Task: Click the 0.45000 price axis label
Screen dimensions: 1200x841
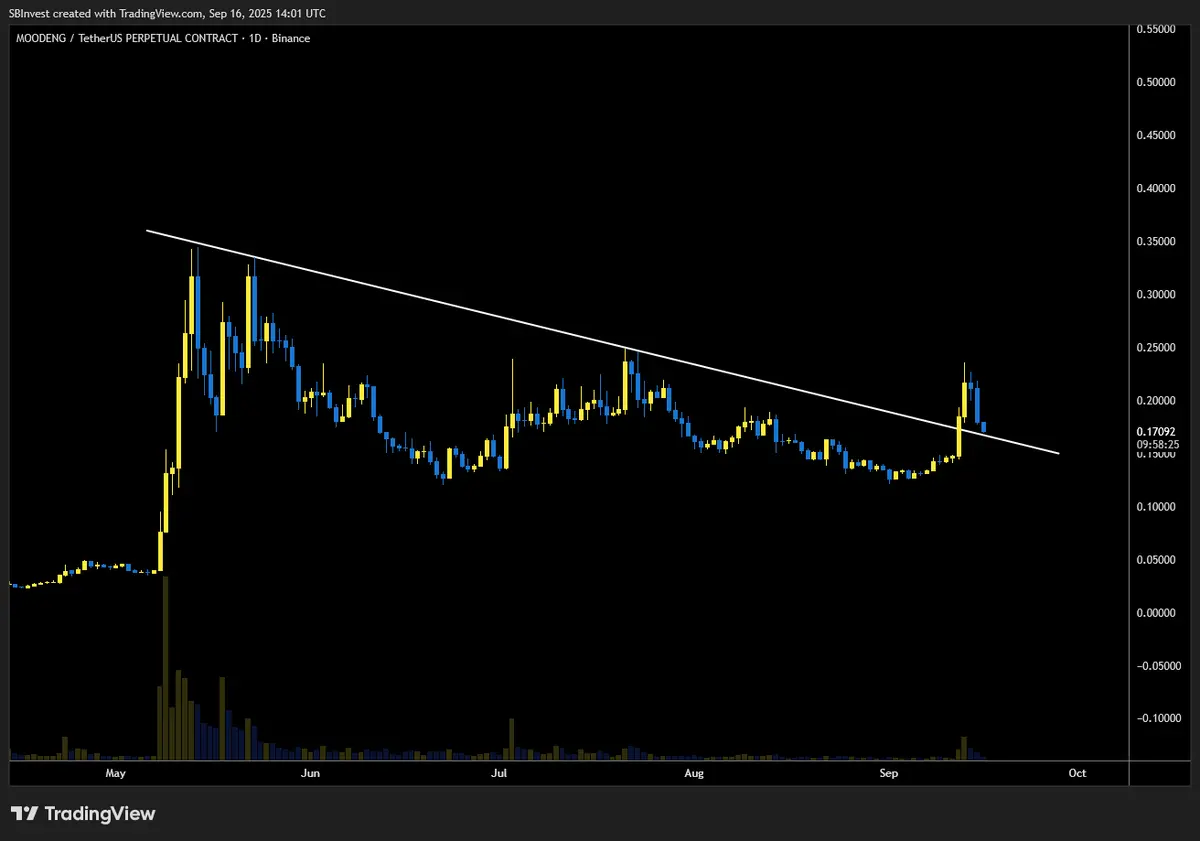Action: click(1157, 136)
